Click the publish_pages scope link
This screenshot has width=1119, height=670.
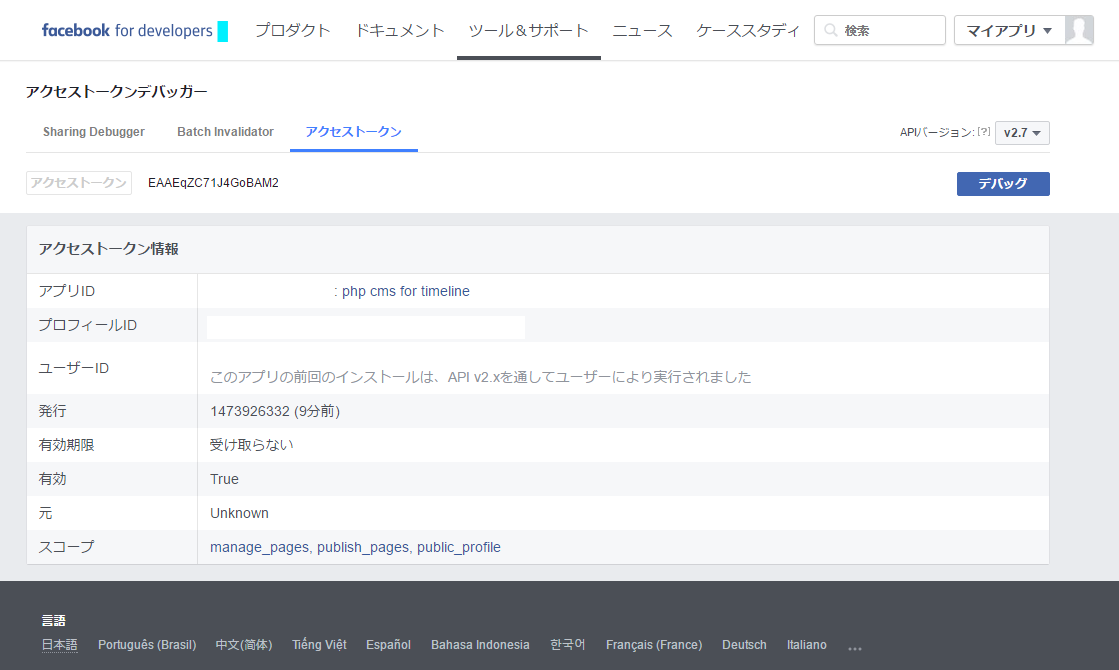pyautogui.click(x=363, y=547)
